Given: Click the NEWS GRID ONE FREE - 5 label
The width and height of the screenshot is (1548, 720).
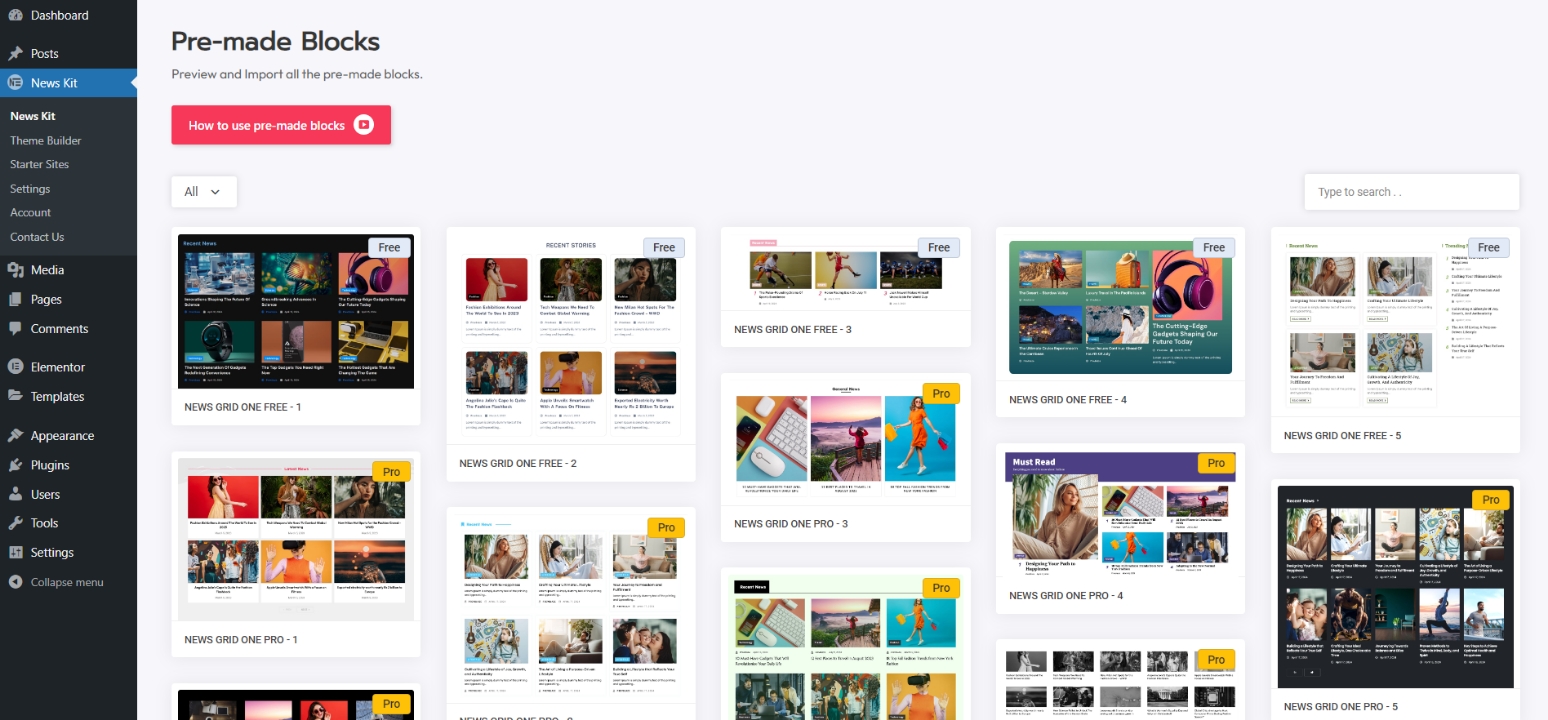Looking at the screenshot, I should pos(1342,436).
